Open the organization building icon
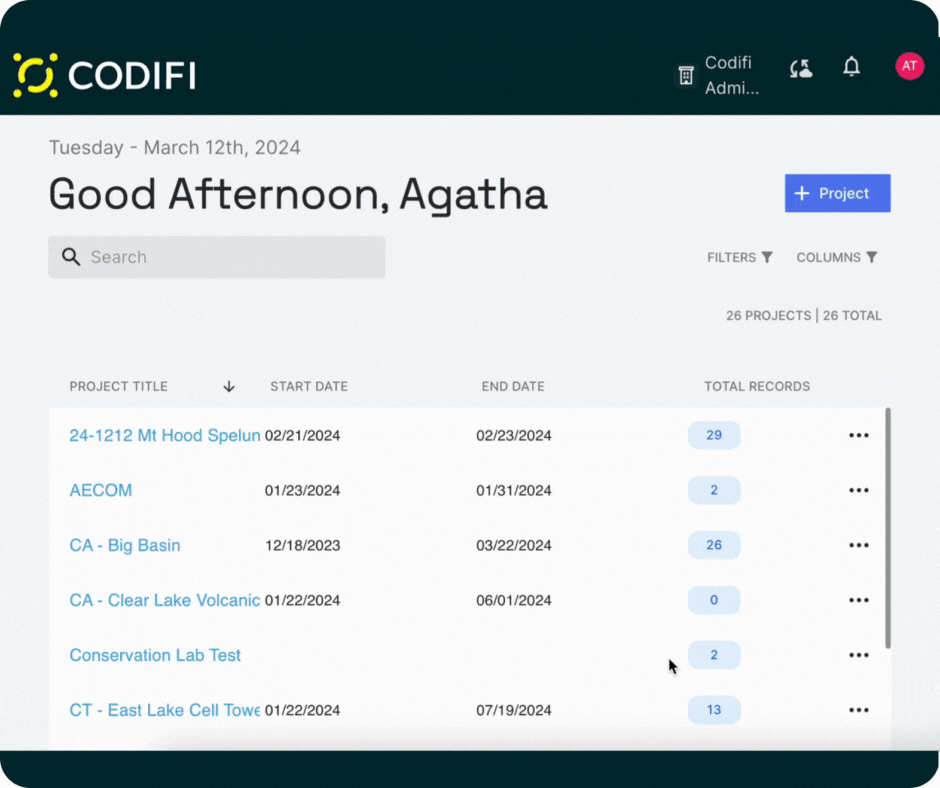The image size is (940, 788). tap(686, 76)
